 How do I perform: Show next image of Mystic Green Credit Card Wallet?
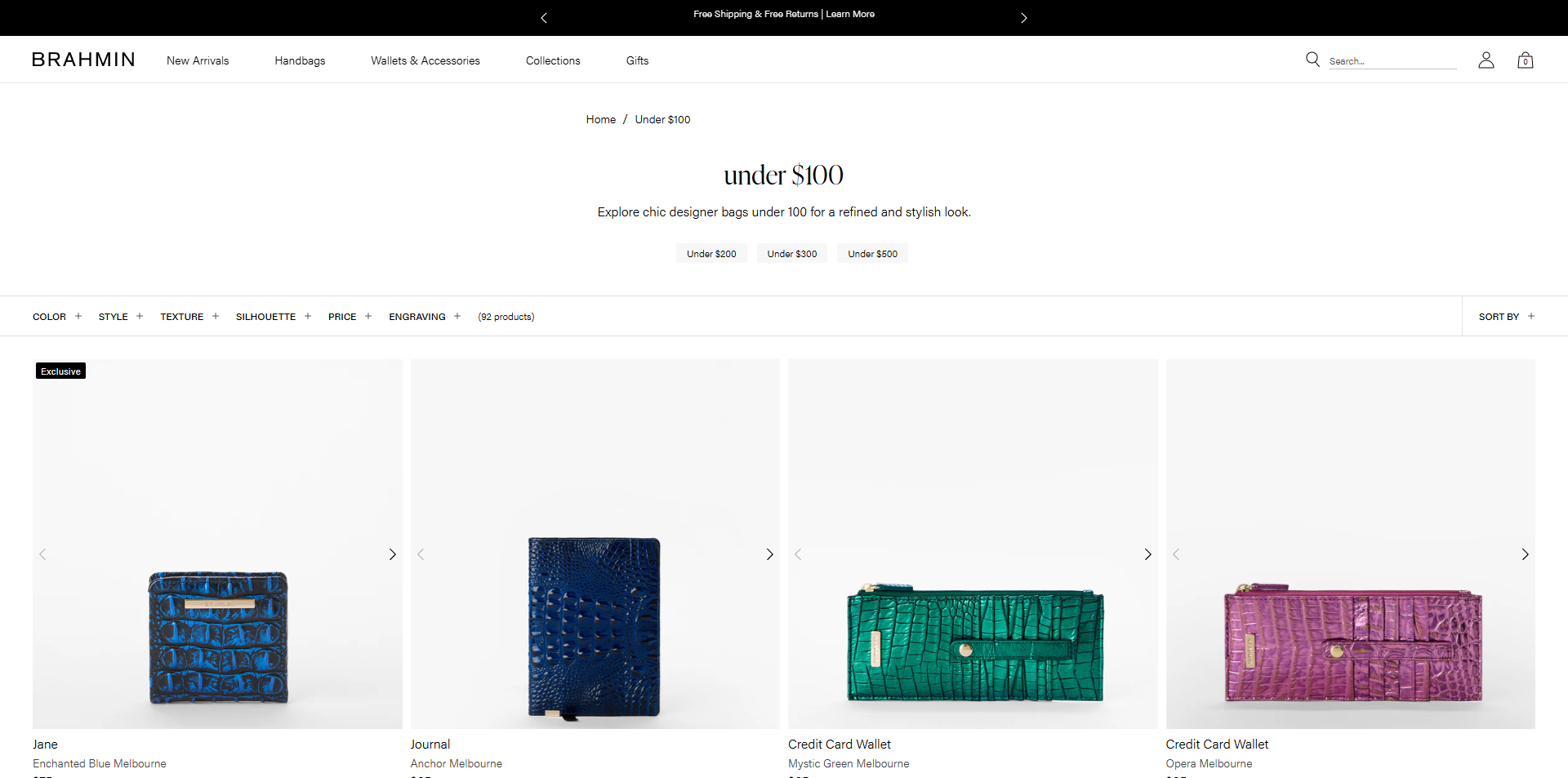pyautogui.click(x=1147, y=553)
